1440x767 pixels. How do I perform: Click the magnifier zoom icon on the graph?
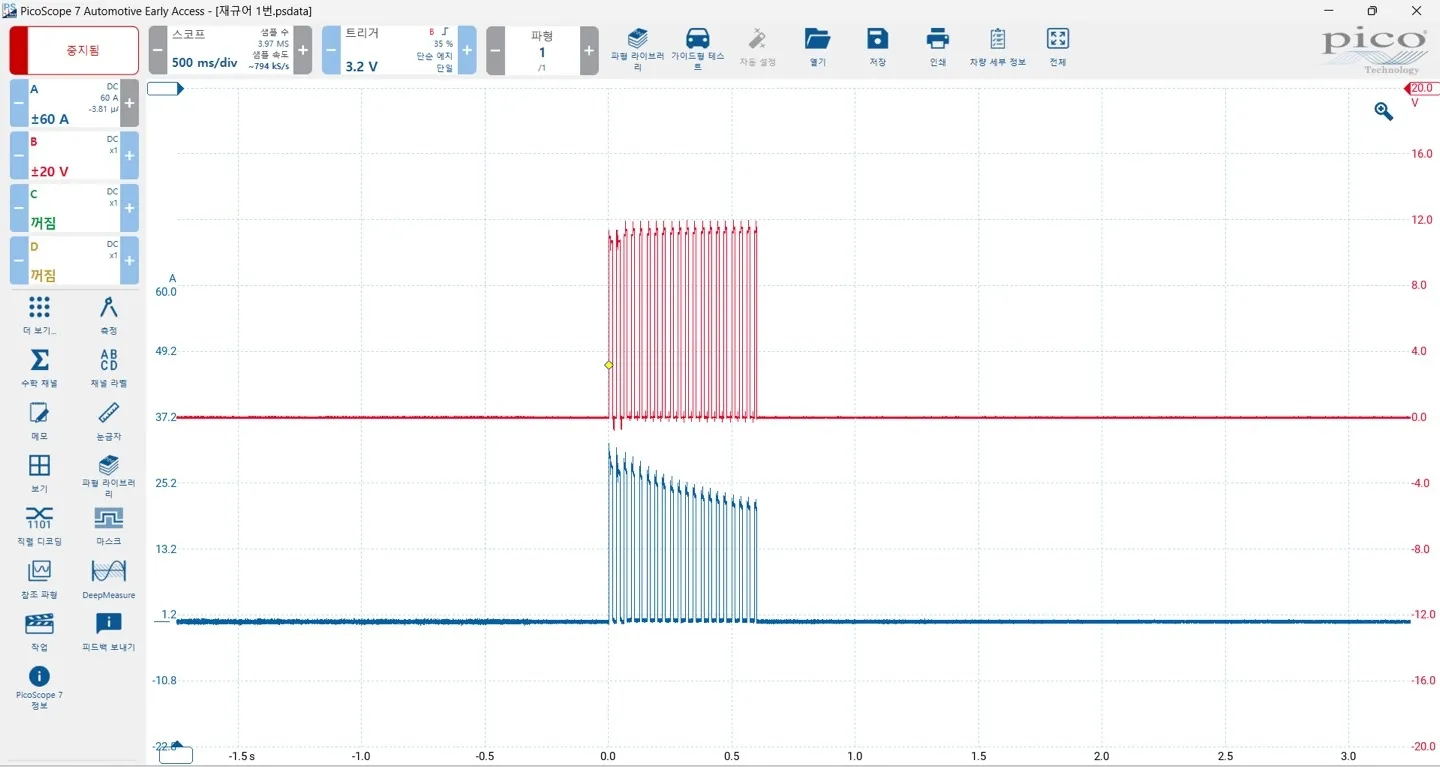click(1384, 111)
